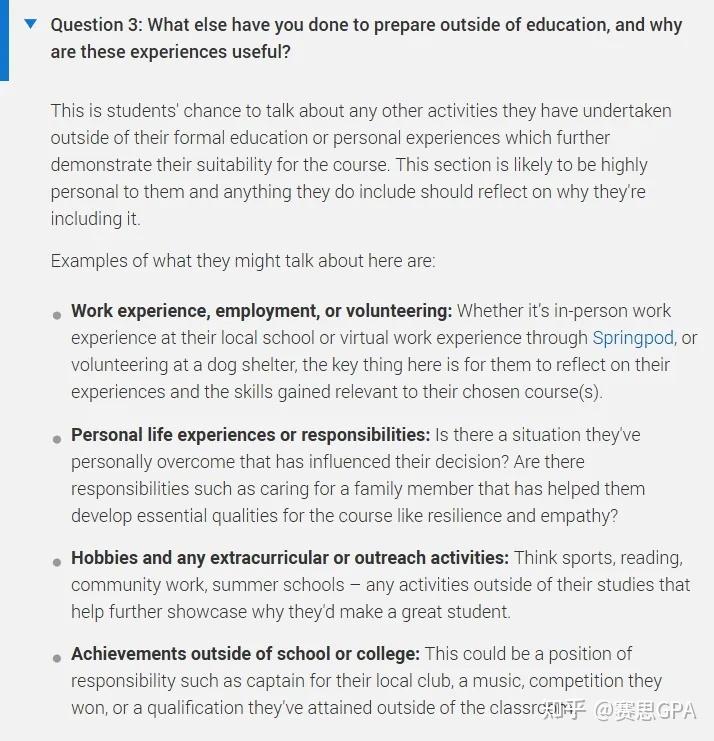Image resolution: width=714 pixels, height=741 pixels.
Task: Click the blue accent bar at left edge
Action: [4, 40]
